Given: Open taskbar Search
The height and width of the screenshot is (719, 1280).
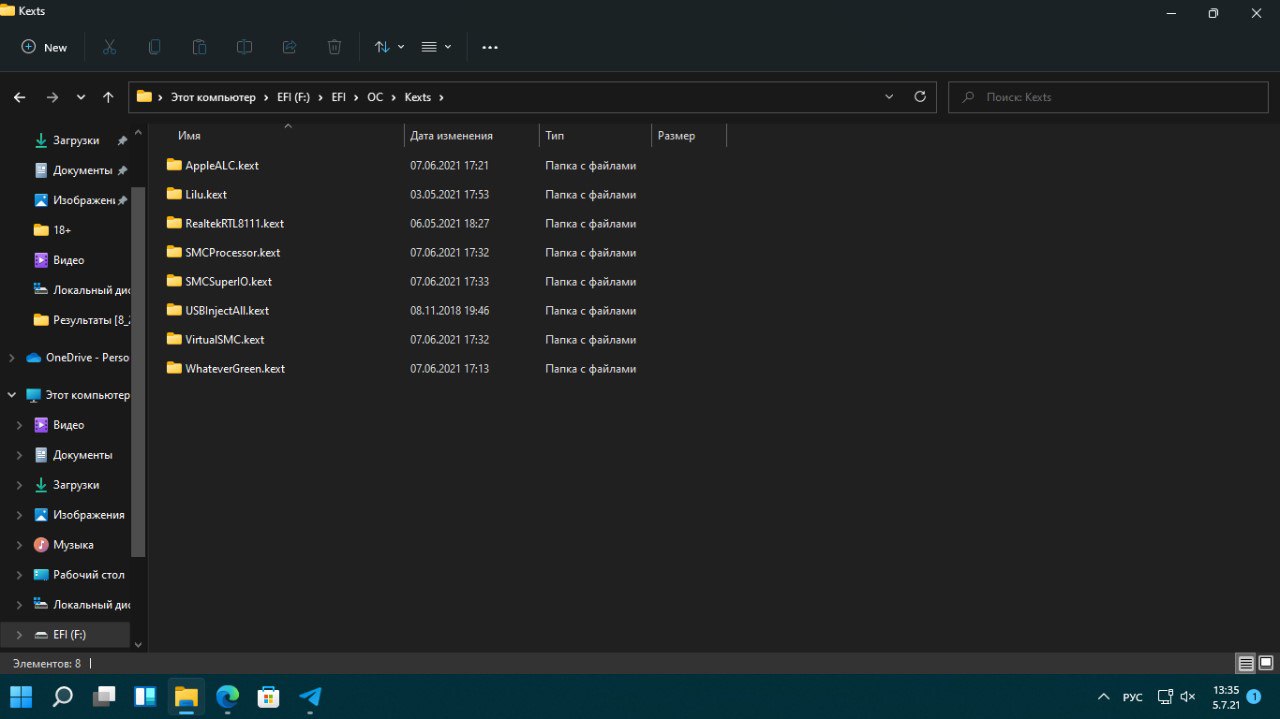Looking at the screenshot, I should (x=62, y=696).
